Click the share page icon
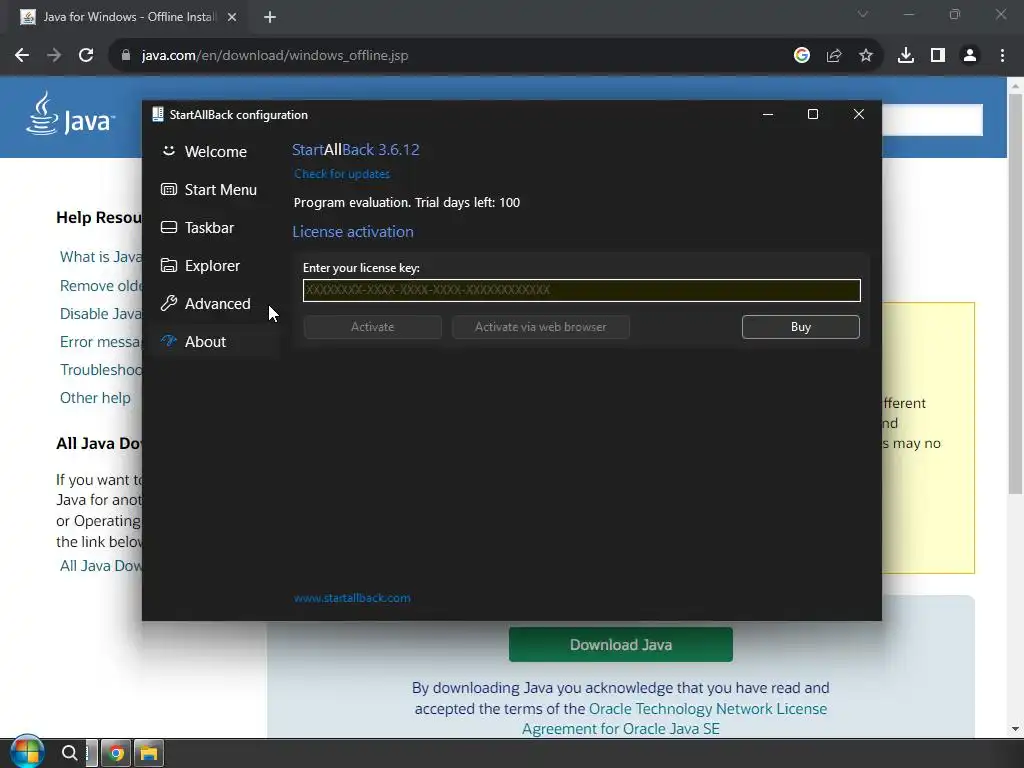Viewport: 1024px width, 768px height. coord(834,56)
